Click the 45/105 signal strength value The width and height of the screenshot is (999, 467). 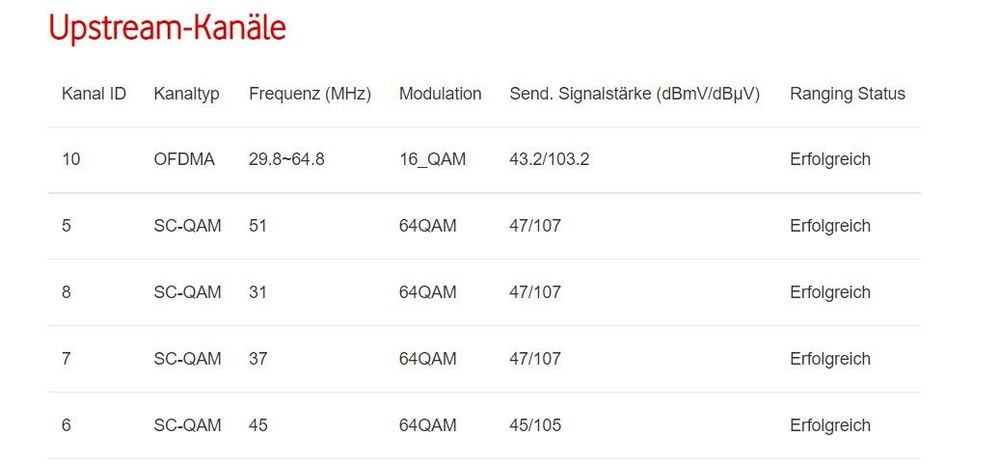[535, 425]
